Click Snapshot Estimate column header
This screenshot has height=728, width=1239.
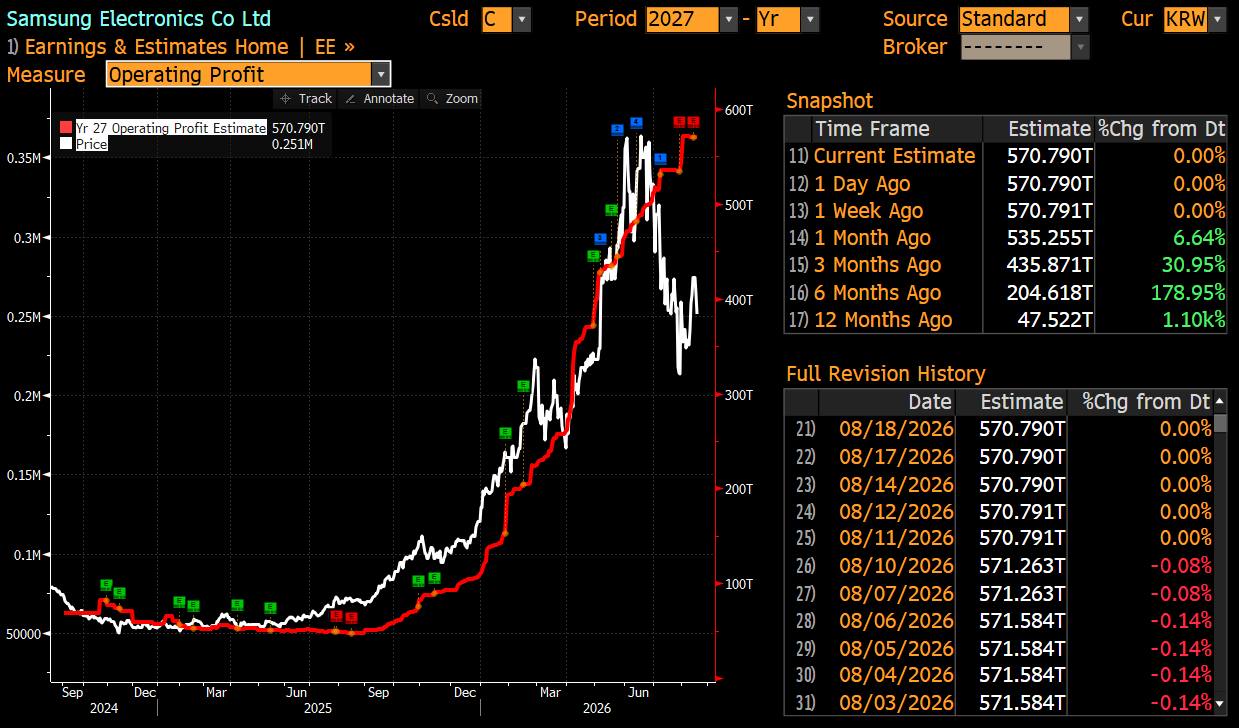point(1039,129)
